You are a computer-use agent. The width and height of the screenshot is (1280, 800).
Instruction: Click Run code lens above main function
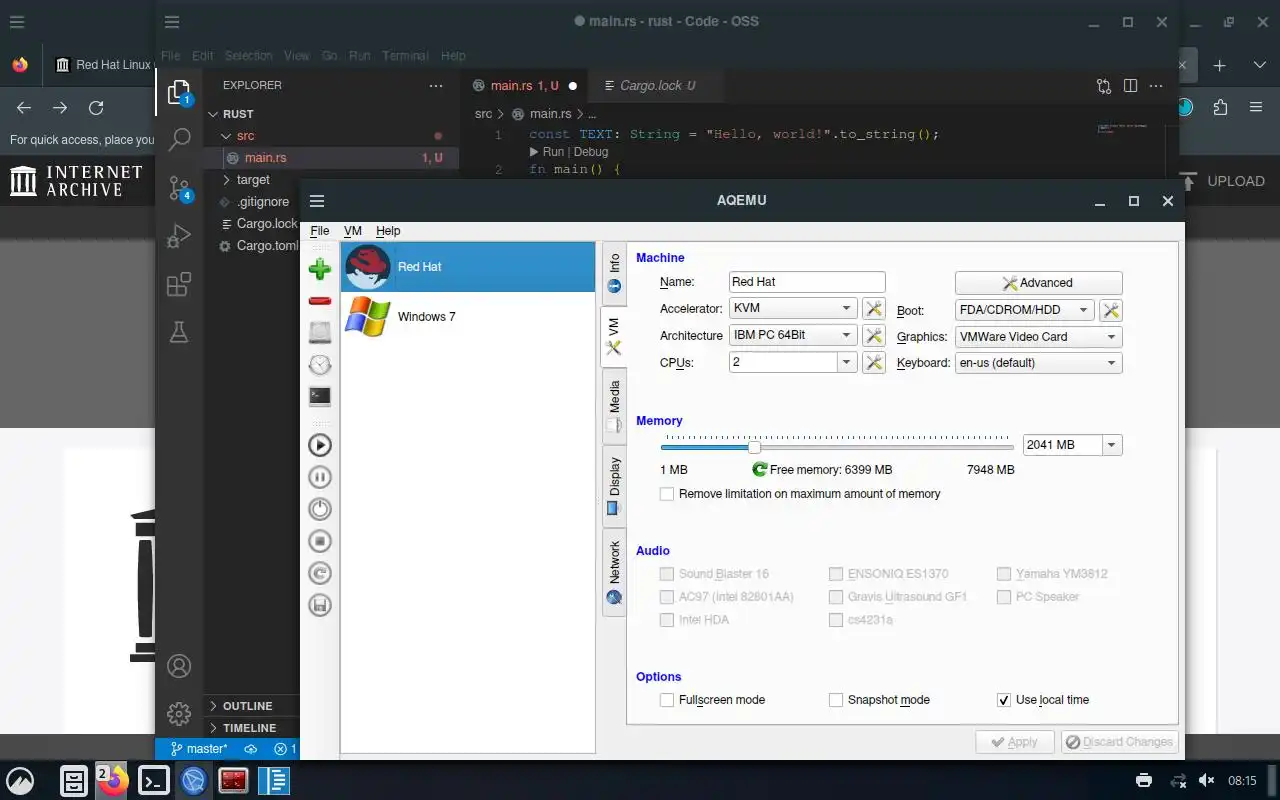pyautogui.click(x=553, y=152)
